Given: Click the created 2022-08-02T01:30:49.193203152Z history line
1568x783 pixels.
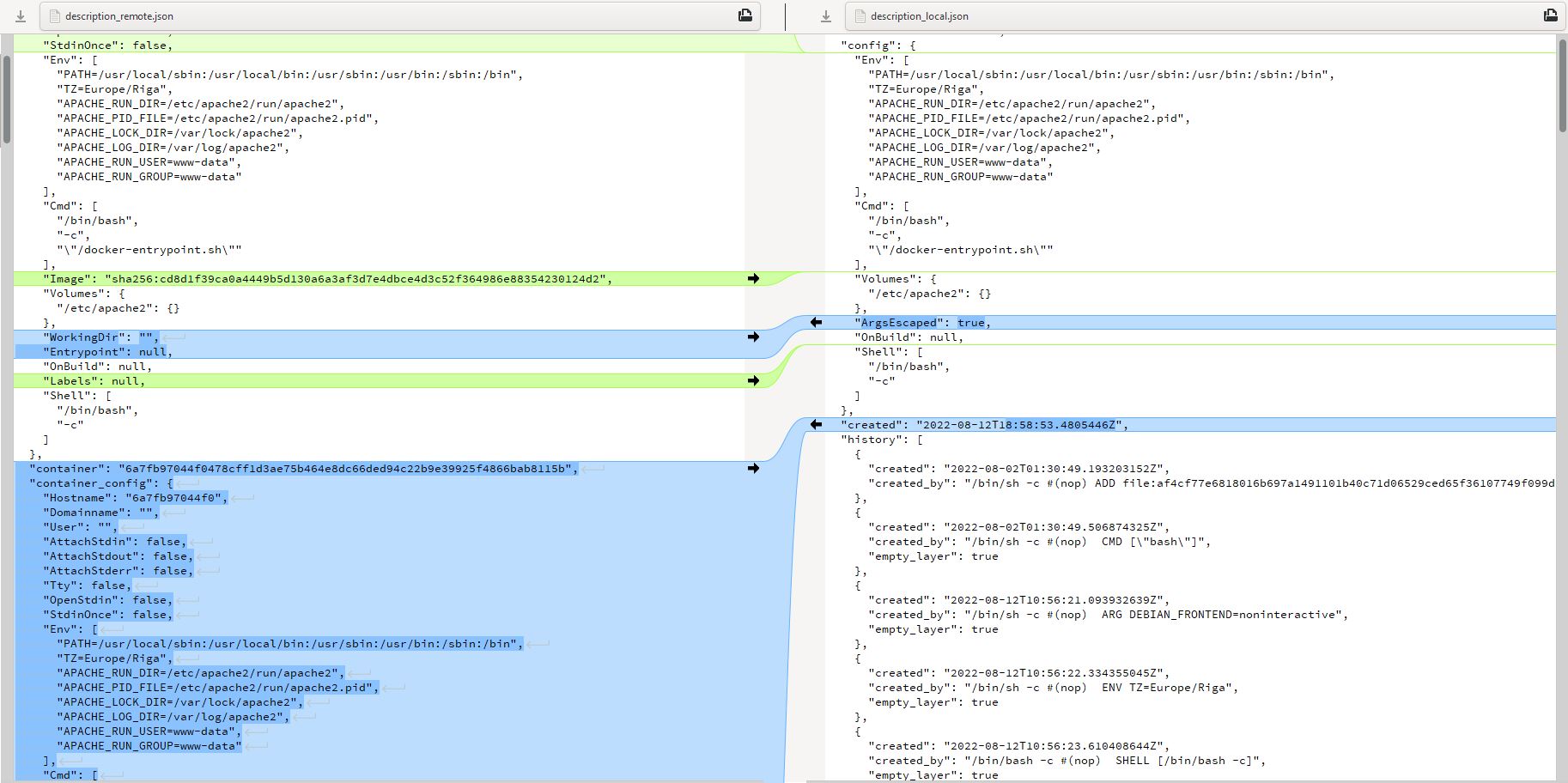Looking at the screenshot, I should coord(1018,469).
